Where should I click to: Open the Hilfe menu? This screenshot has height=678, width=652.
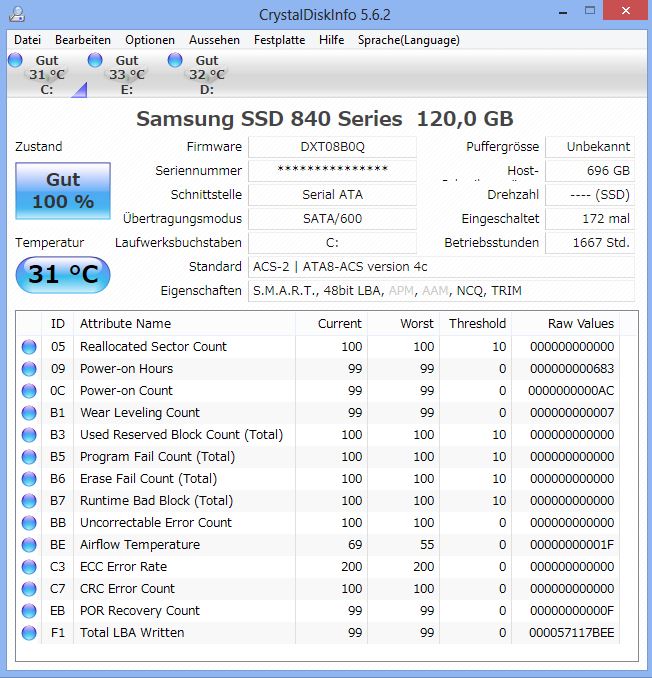(x=331, y=40)
